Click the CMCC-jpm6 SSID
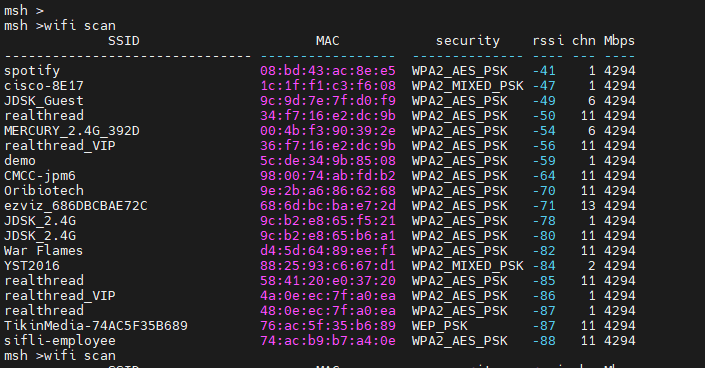This screenshot has width=705, height=368. (40, 176)
